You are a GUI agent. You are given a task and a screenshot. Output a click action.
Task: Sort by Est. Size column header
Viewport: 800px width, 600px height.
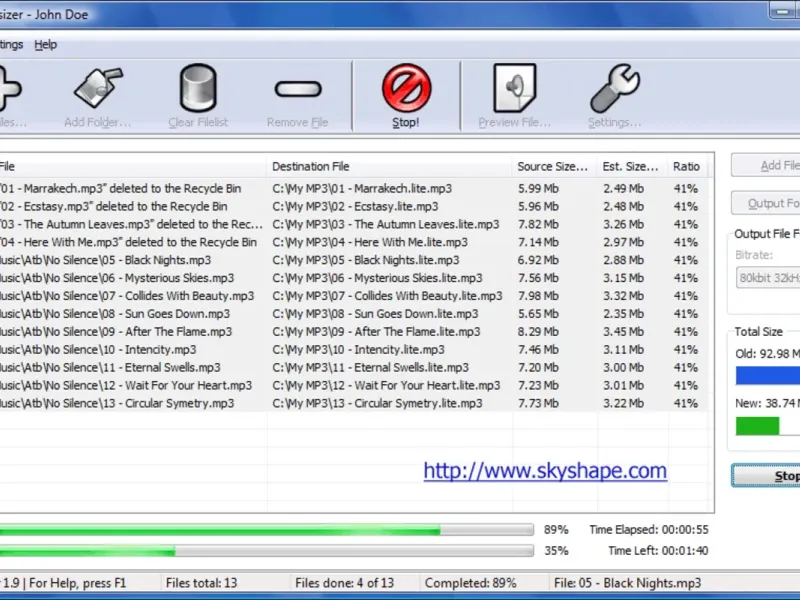tap(631, 166)
